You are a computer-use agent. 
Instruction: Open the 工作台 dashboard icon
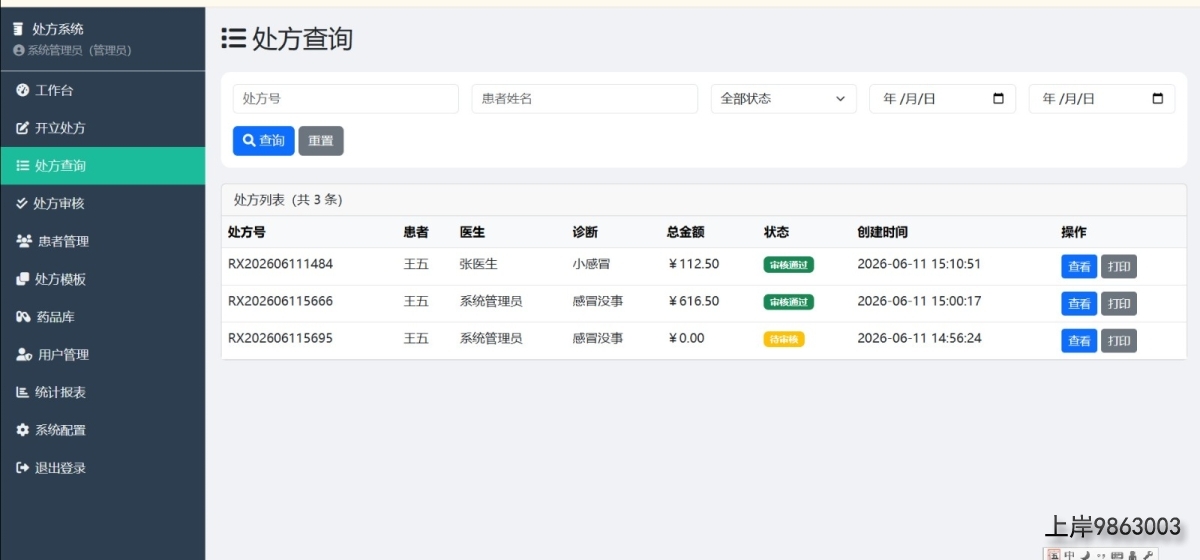23,90
